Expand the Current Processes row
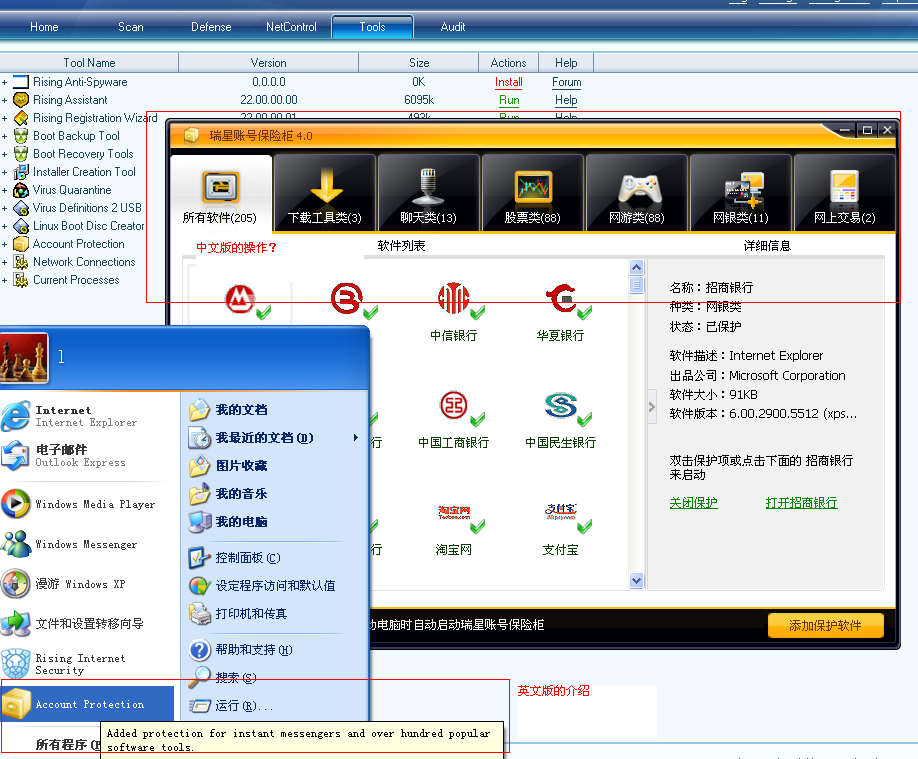This screenshot has height=759, width=918. point(5,281)
